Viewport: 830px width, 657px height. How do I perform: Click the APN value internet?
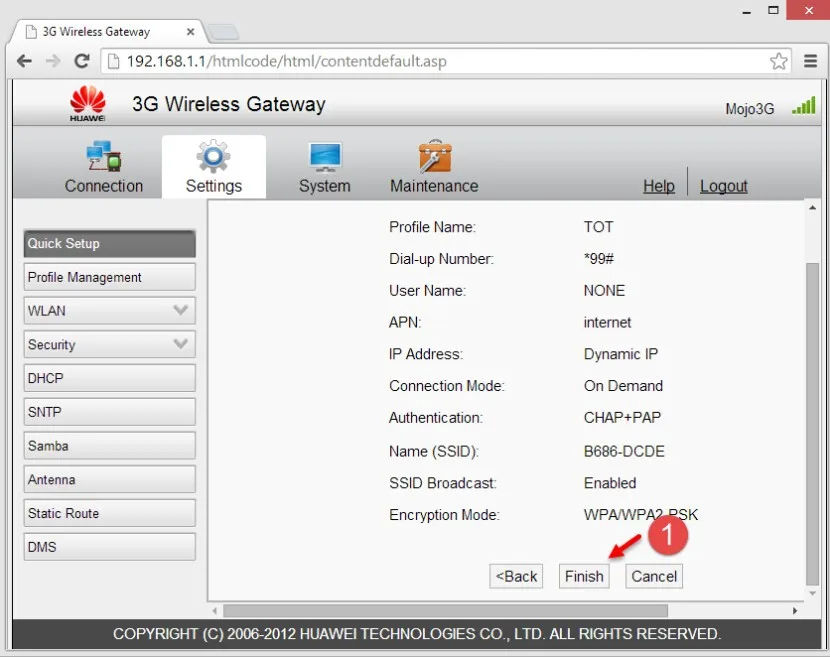(607, 322)
